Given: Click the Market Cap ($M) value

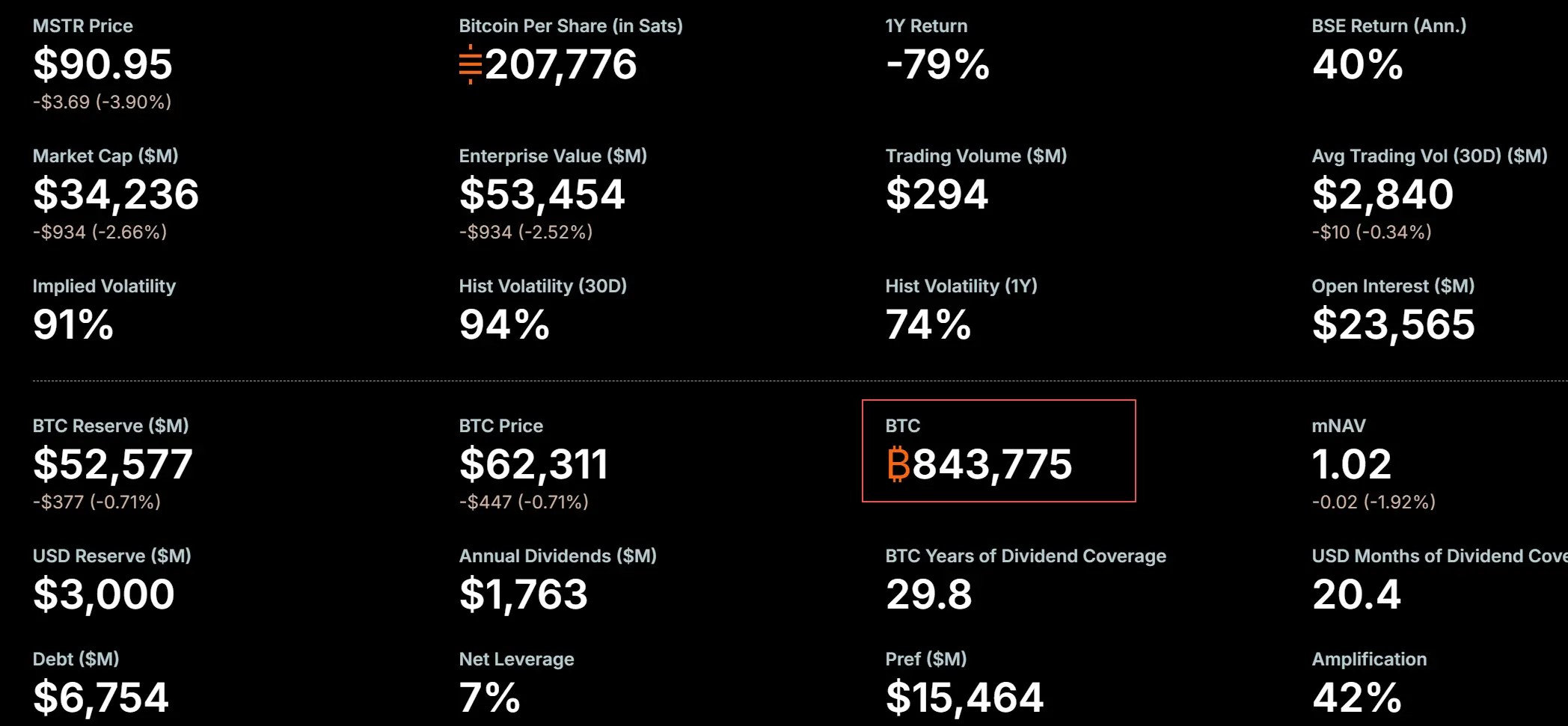Looking at the screenshot, I should point(116,194).
